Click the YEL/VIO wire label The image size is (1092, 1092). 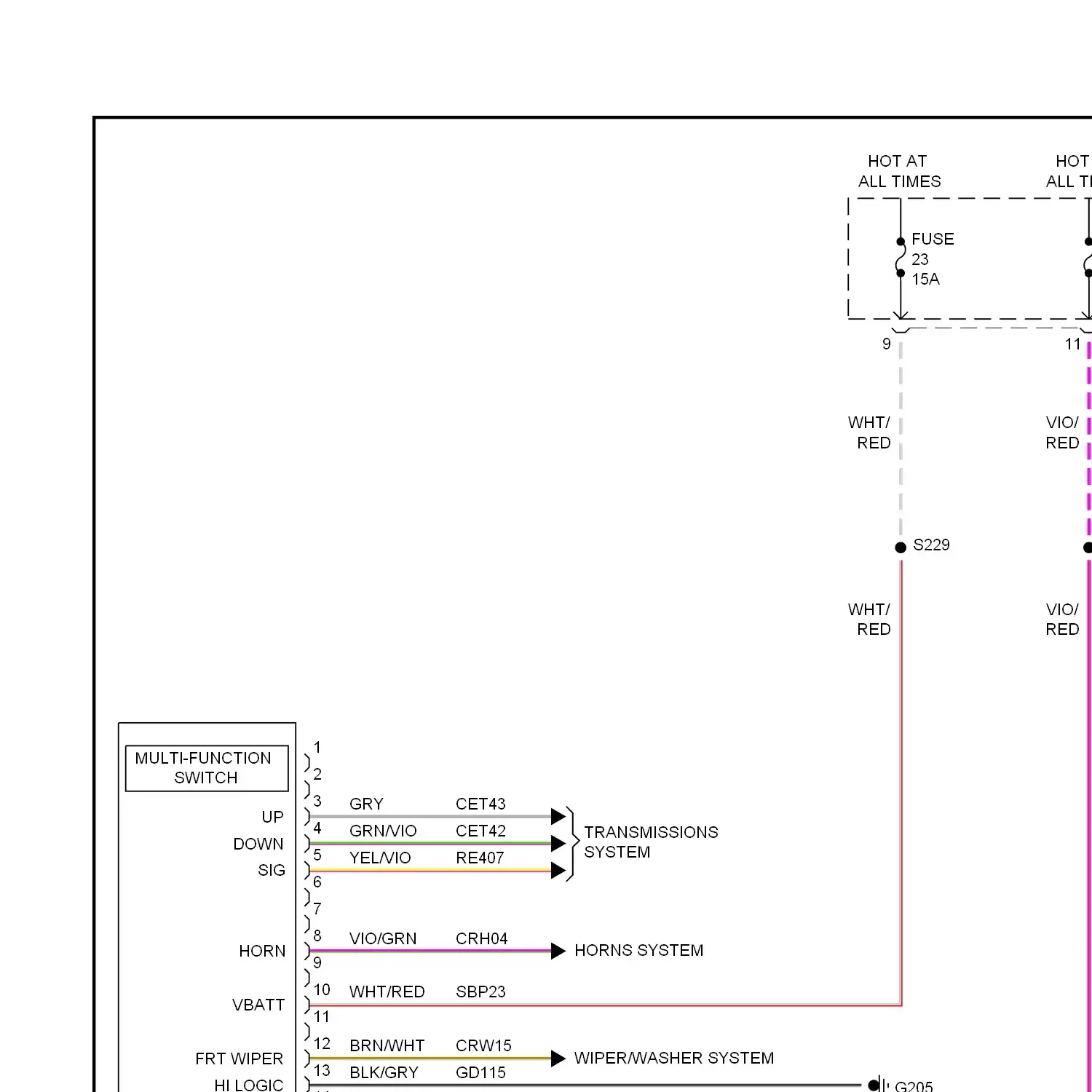click(380, 858)
